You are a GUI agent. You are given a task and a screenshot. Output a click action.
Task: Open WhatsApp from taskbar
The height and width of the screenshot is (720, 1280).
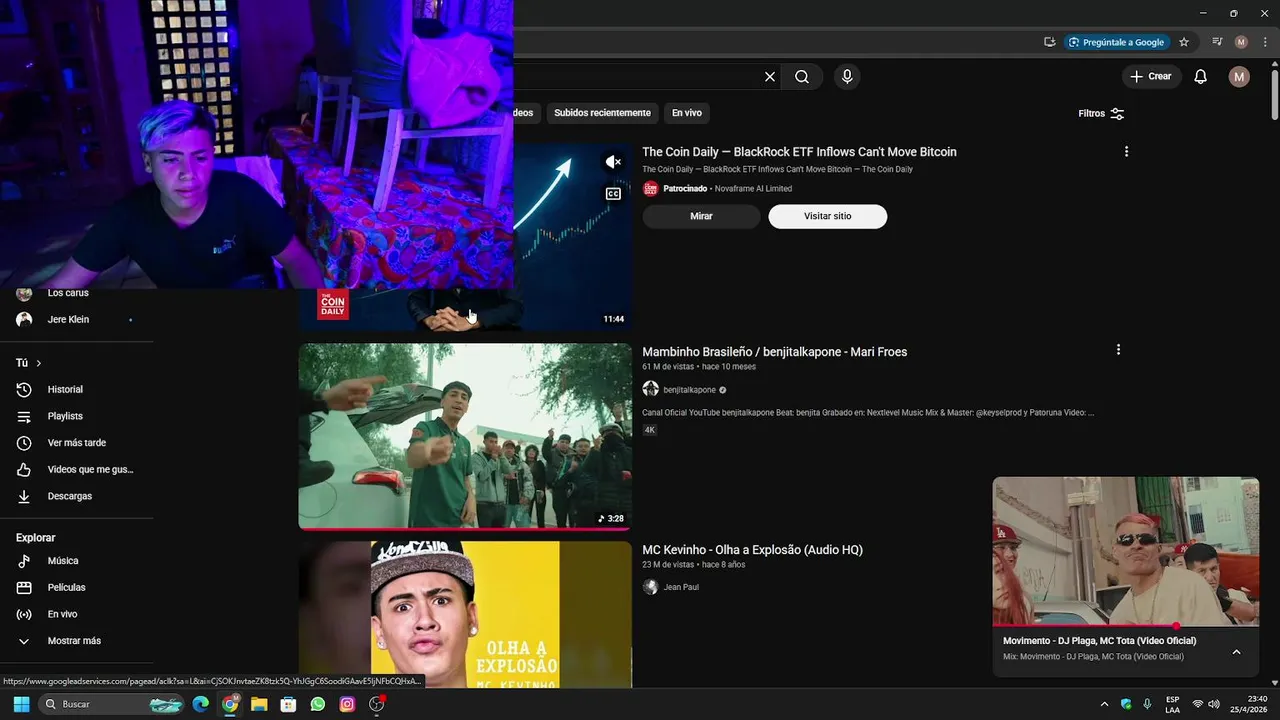click(x=318, y=704)
